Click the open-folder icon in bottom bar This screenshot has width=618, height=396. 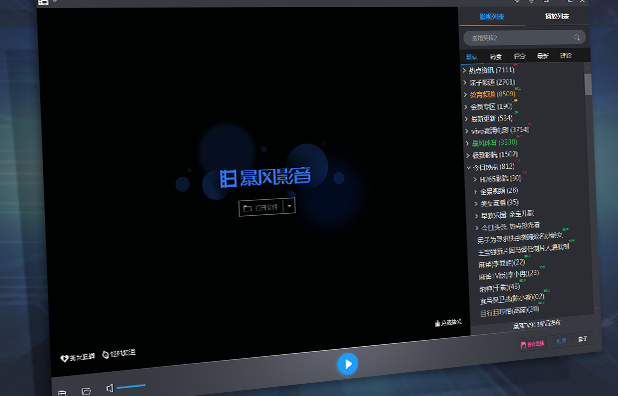[x=86, y=391]
